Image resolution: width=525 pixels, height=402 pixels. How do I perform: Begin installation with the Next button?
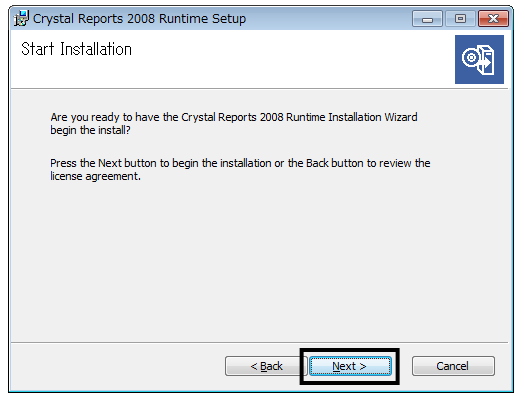click(x=350, y=366)
